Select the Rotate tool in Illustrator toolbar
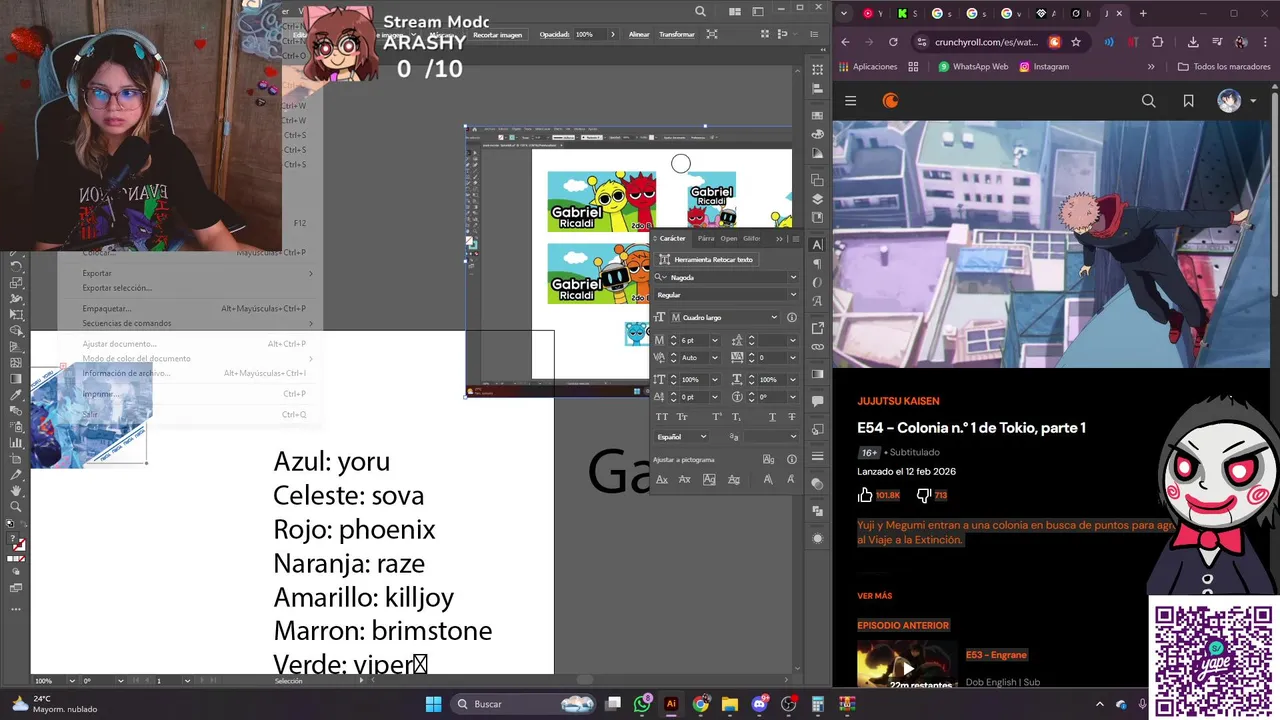 pos(16,266)
